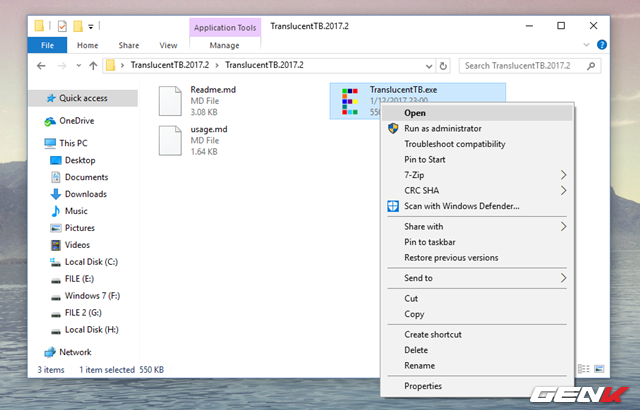The height and width of the screenshot is (410, 640).
Task: Select Properties in the context menu
Action: pyautogui.click(x=423, y=386)
